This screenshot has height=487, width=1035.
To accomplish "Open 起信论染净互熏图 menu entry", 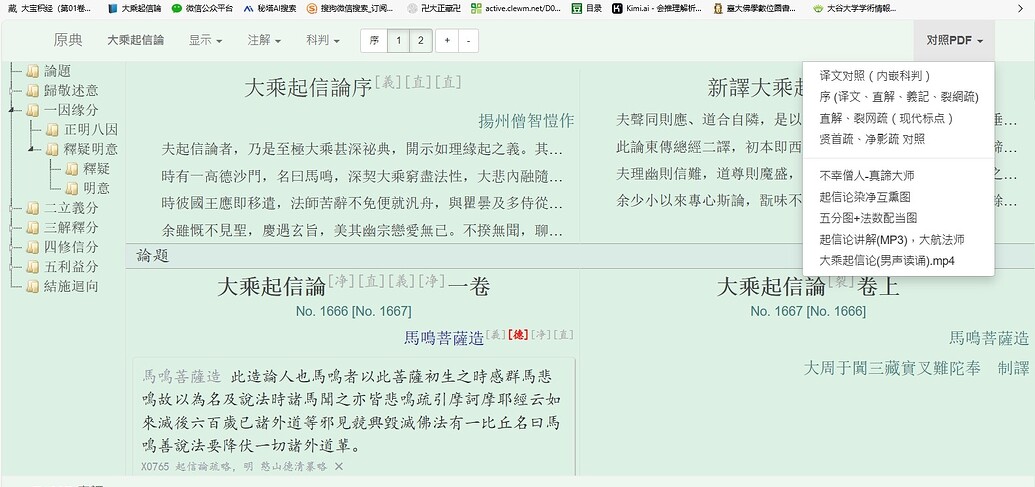I will (898, 197).
